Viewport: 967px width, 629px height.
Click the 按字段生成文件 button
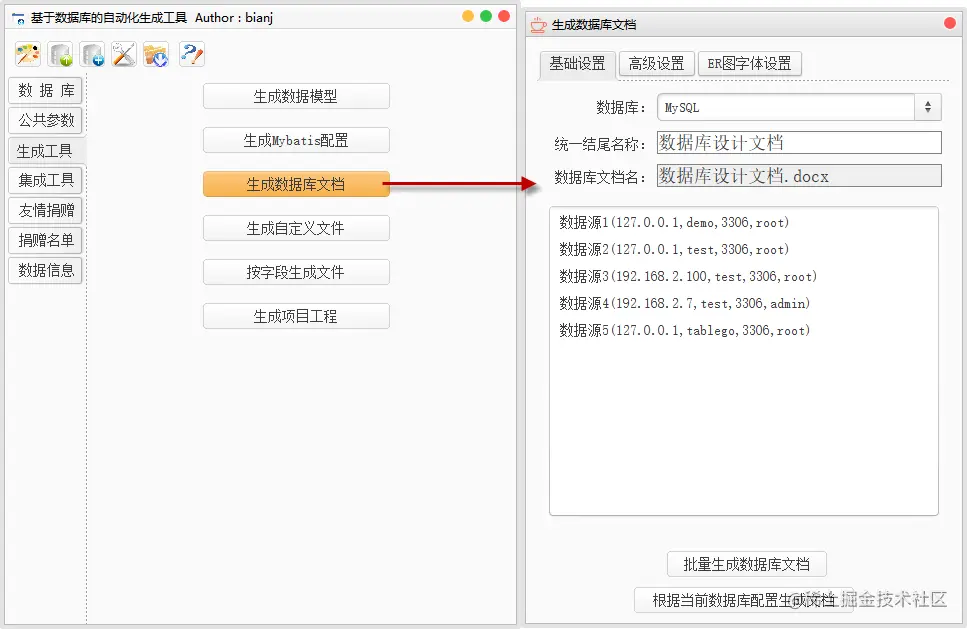click(x=296, y=272)
